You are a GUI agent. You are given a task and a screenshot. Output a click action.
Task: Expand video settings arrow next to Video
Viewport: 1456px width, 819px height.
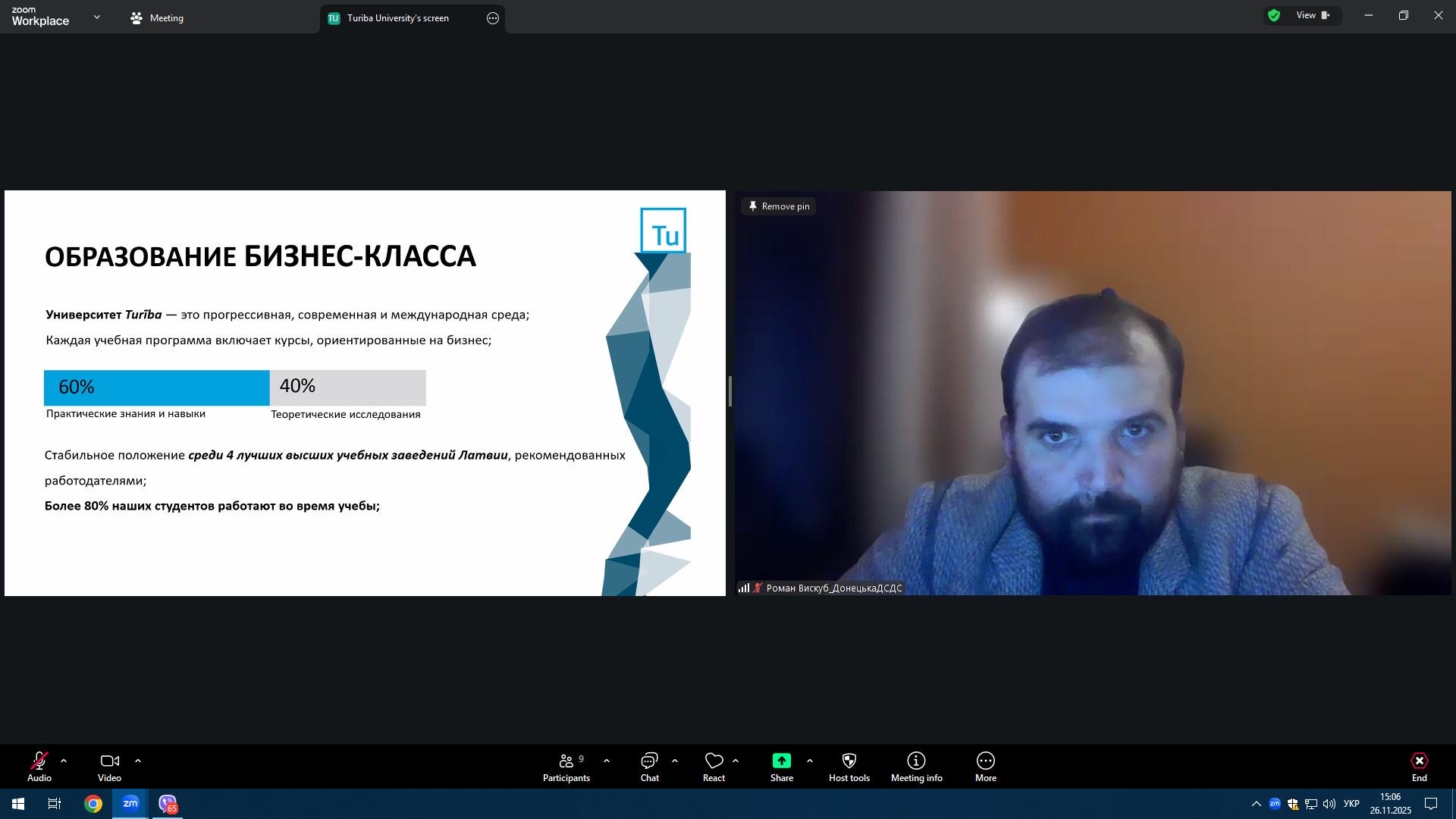pyautogui.click(x=138, y=761)
